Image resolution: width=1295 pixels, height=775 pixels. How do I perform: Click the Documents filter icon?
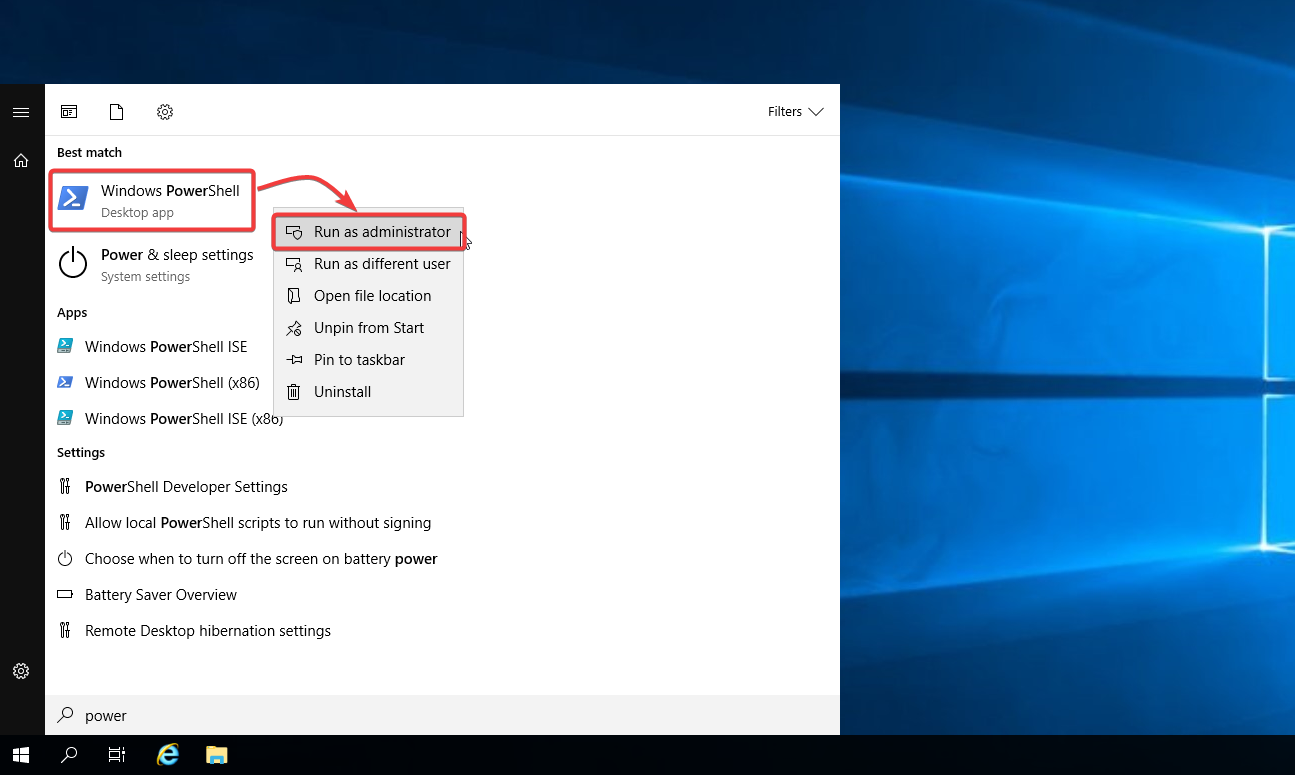point(116,111)
